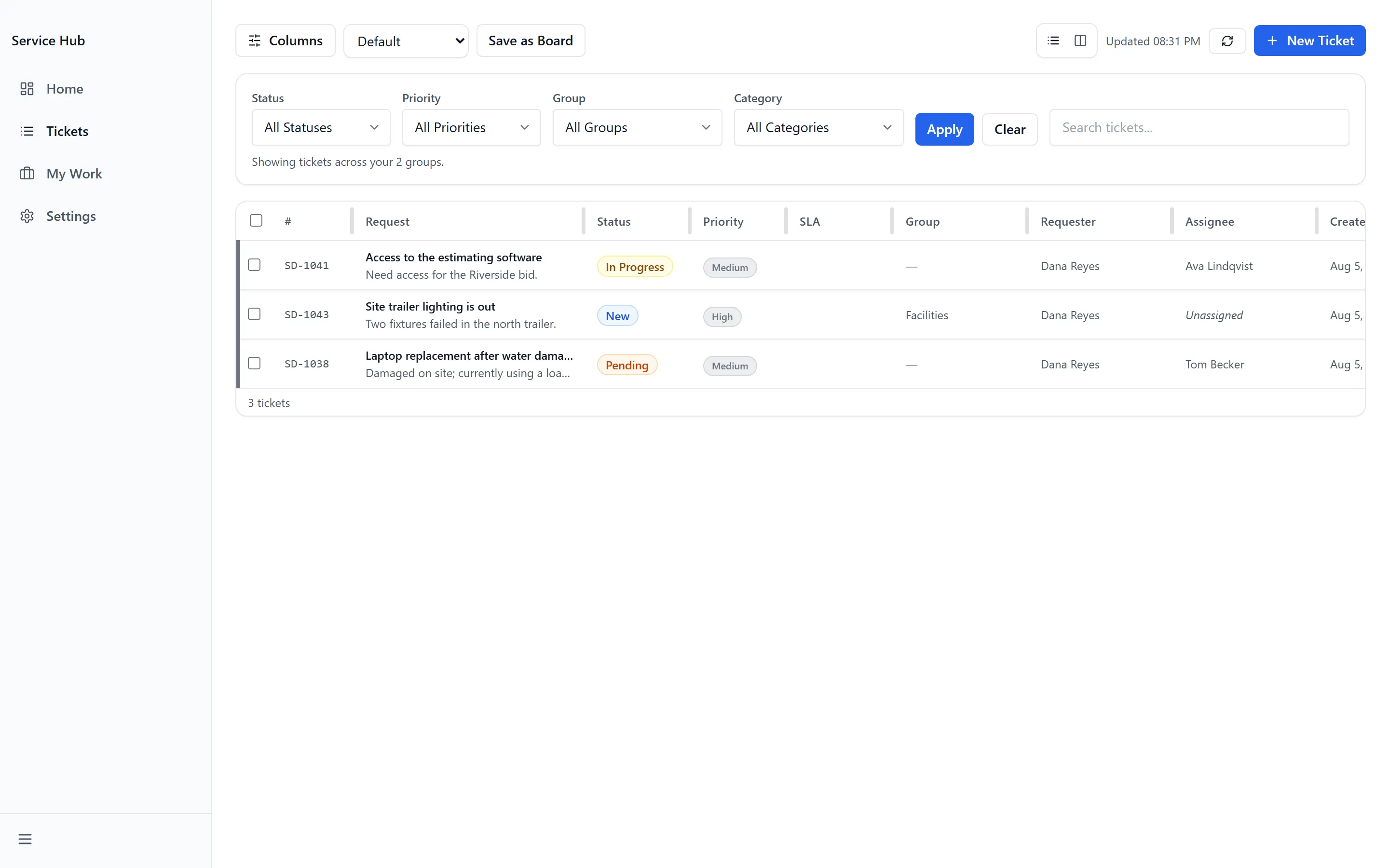
Task: Click the Service Hub title
Action: click(x=48, y=41)
